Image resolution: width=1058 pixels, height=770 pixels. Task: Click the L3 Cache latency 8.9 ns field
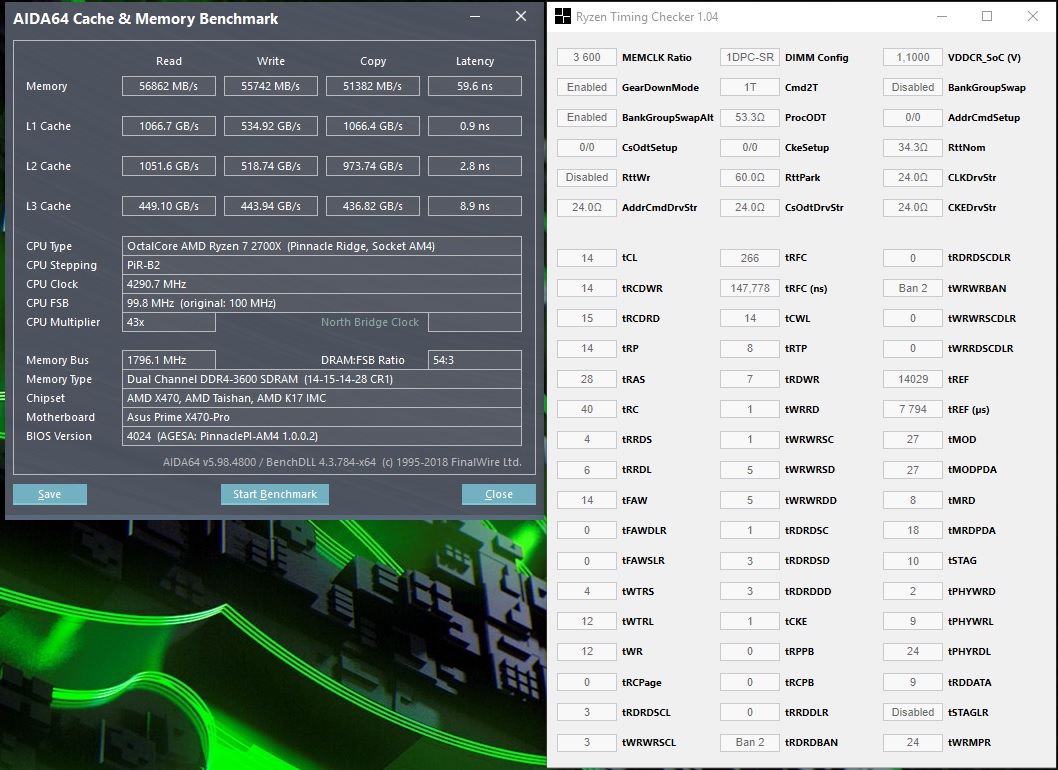point(474,206)
